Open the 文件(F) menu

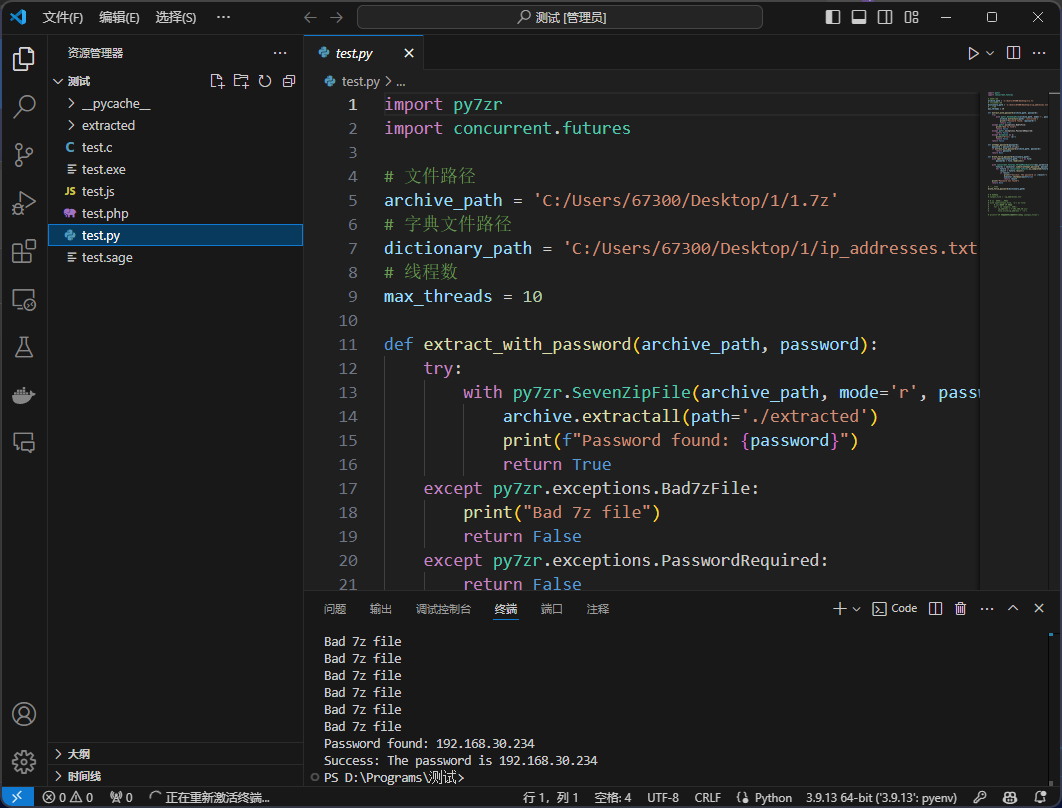(x=63, y=17)
